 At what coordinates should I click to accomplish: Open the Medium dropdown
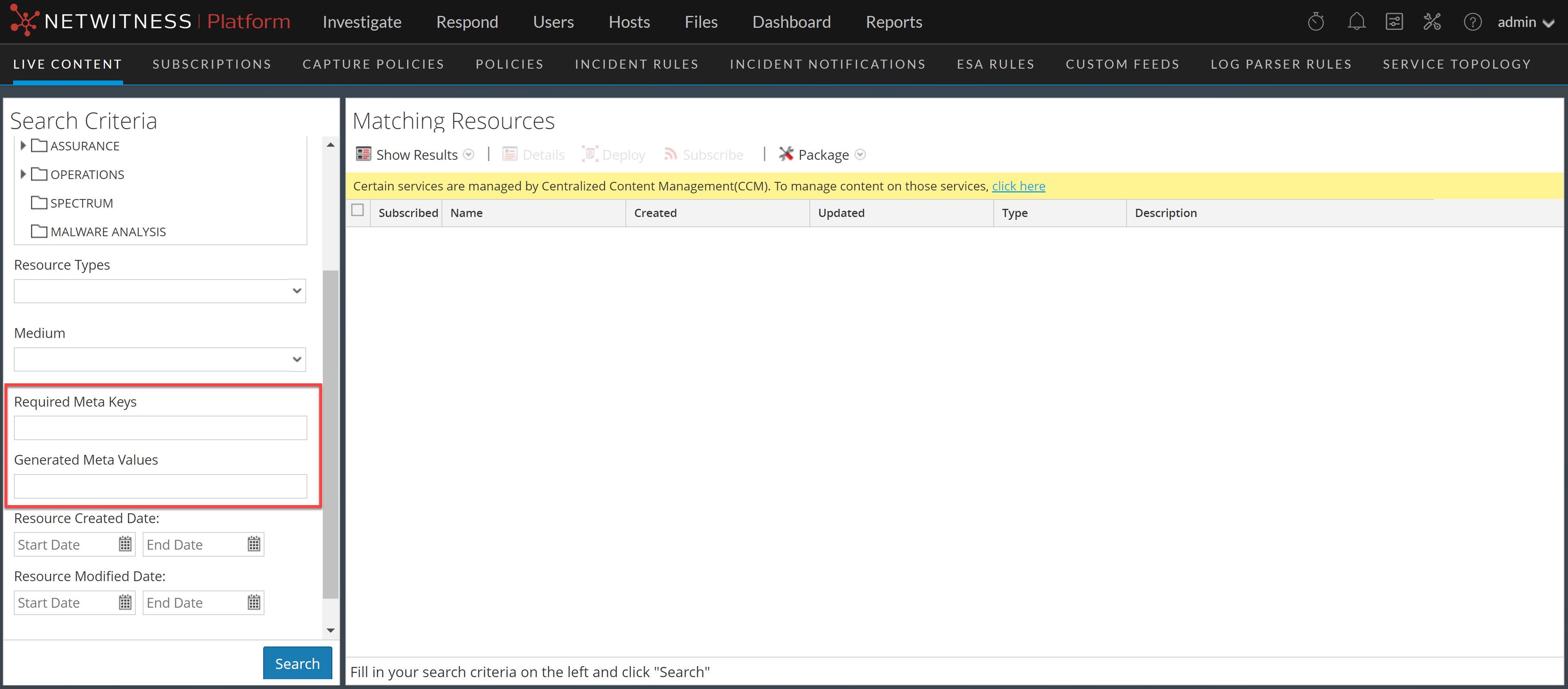coord(159,359)
